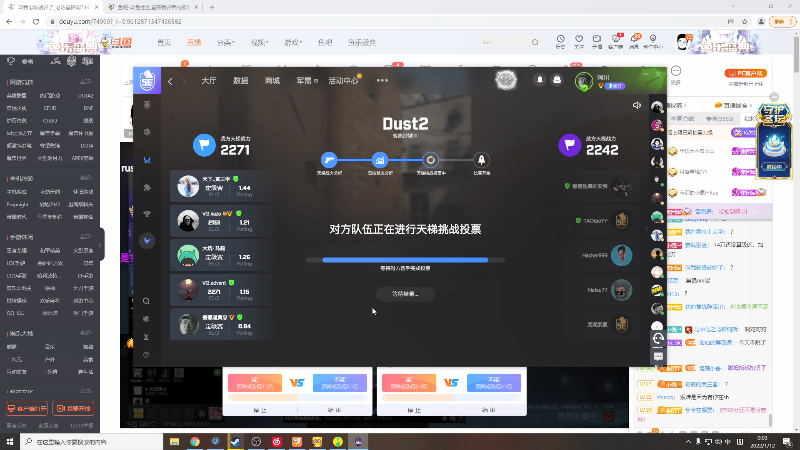Image resolution: width=800 pixels, height=450 pixels.
Task: Click the waiting-for-result pill button
Action: [x=405, y=294]
